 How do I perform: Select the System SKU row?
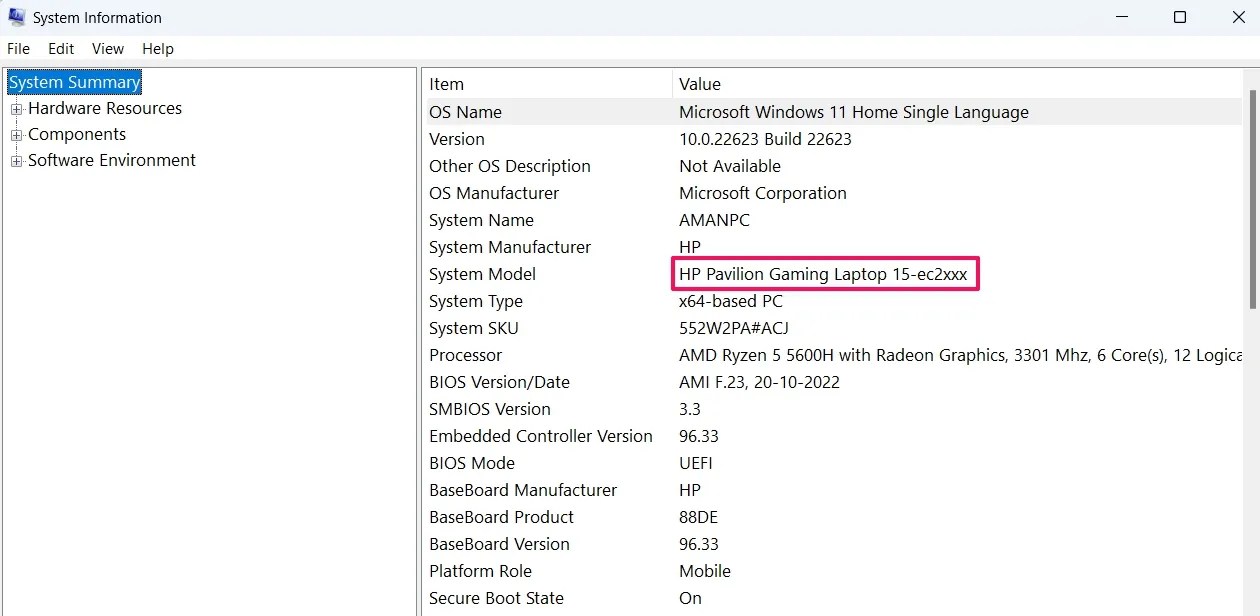coord(832,328)
